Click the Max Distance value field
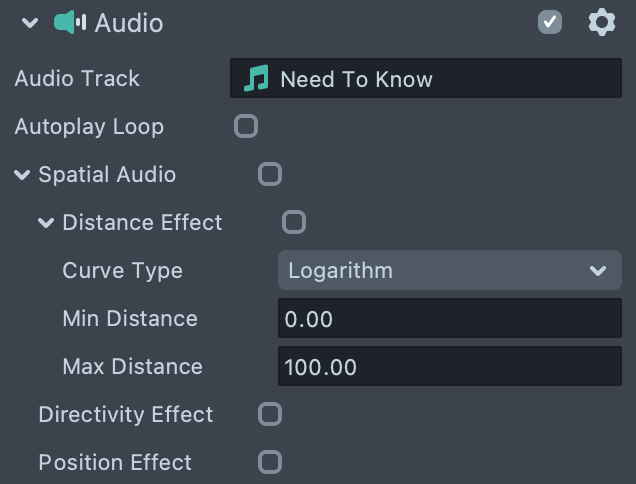 pos(449,367)
